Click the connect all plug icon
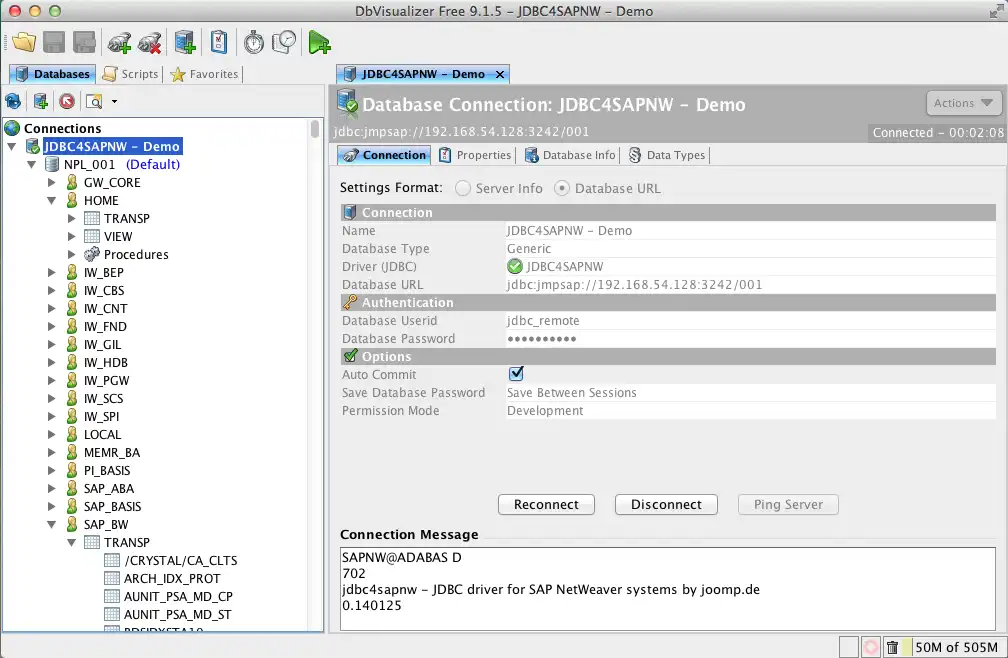 [119, 42]
